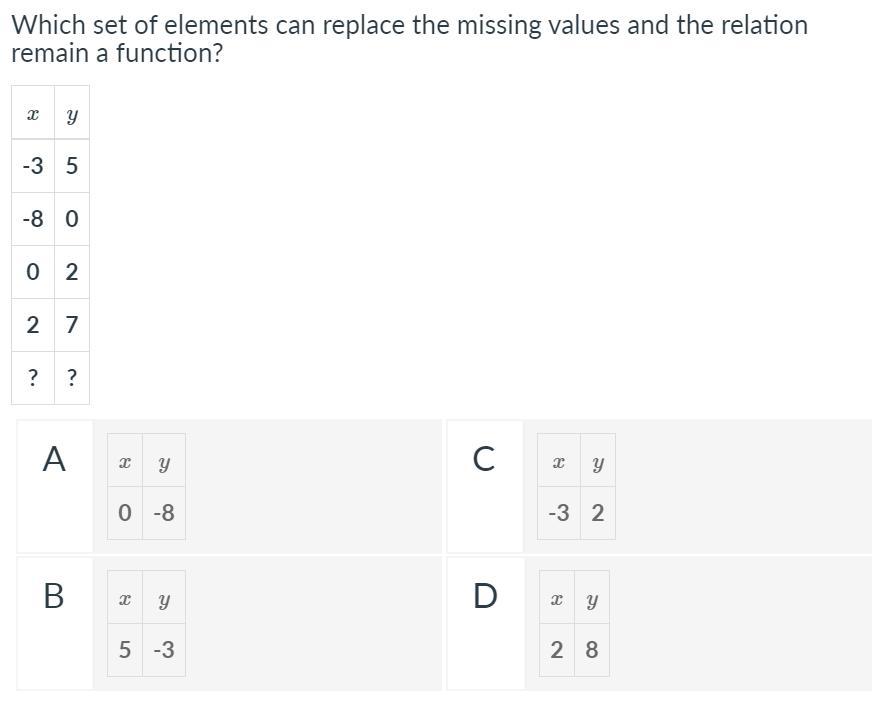Viewport: 888px width, 717px height.
Task: Click the question mark in the y column
Action: (x=72, y=378)
